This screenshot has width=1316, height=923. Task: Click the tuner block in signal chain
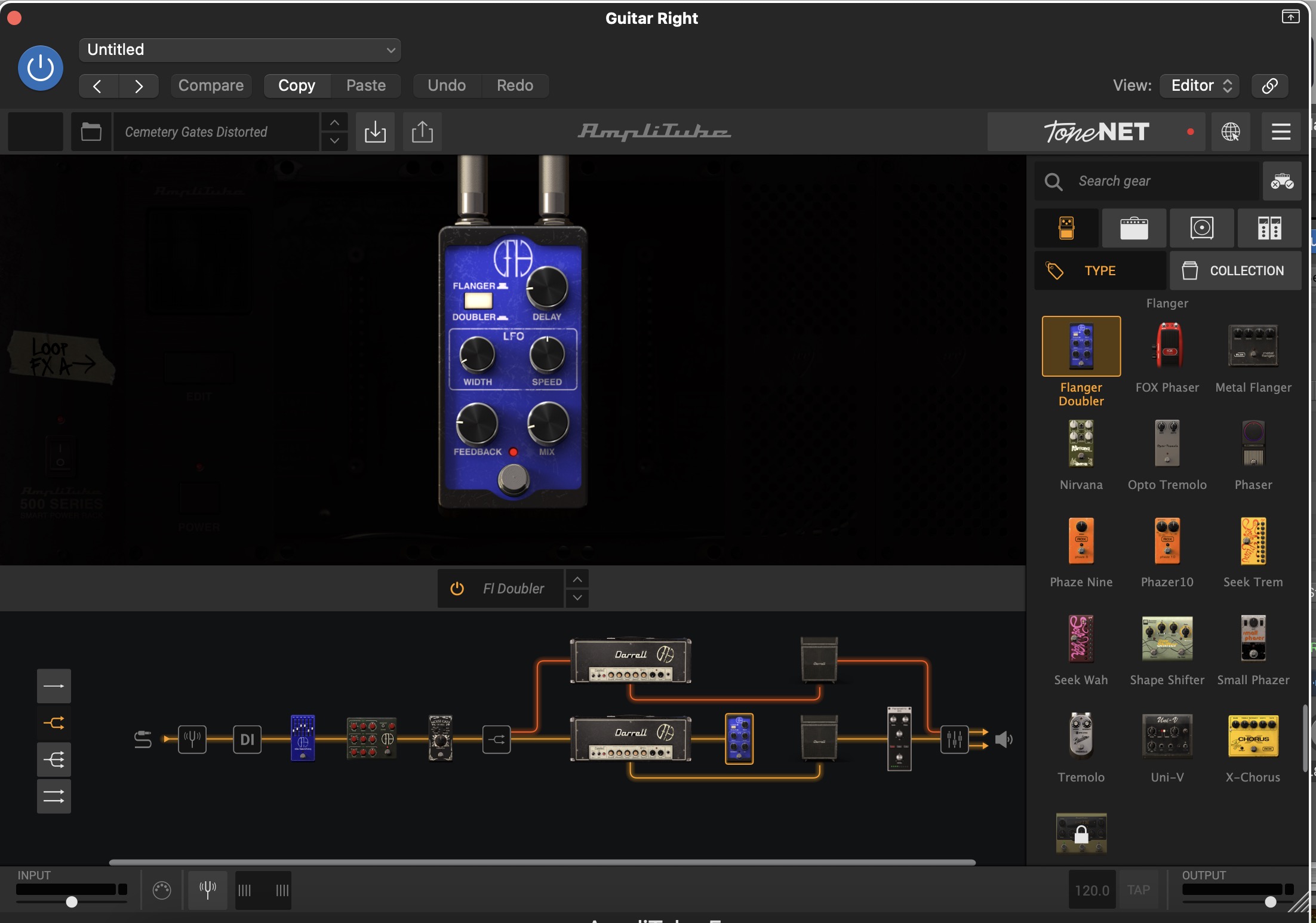[192, 739]
